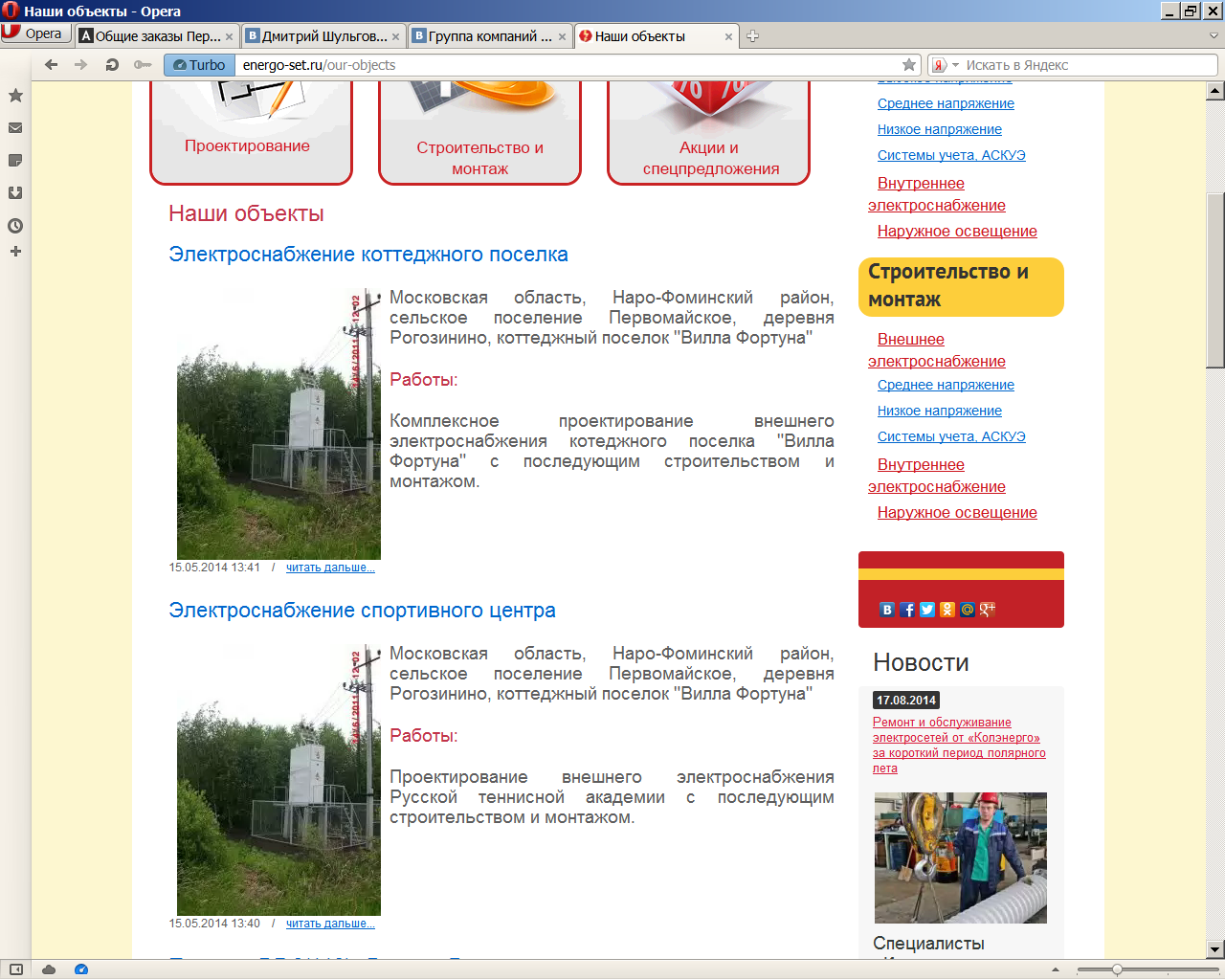Close the 'Общие заказы Пер...' tab

(x=230, y=37)
